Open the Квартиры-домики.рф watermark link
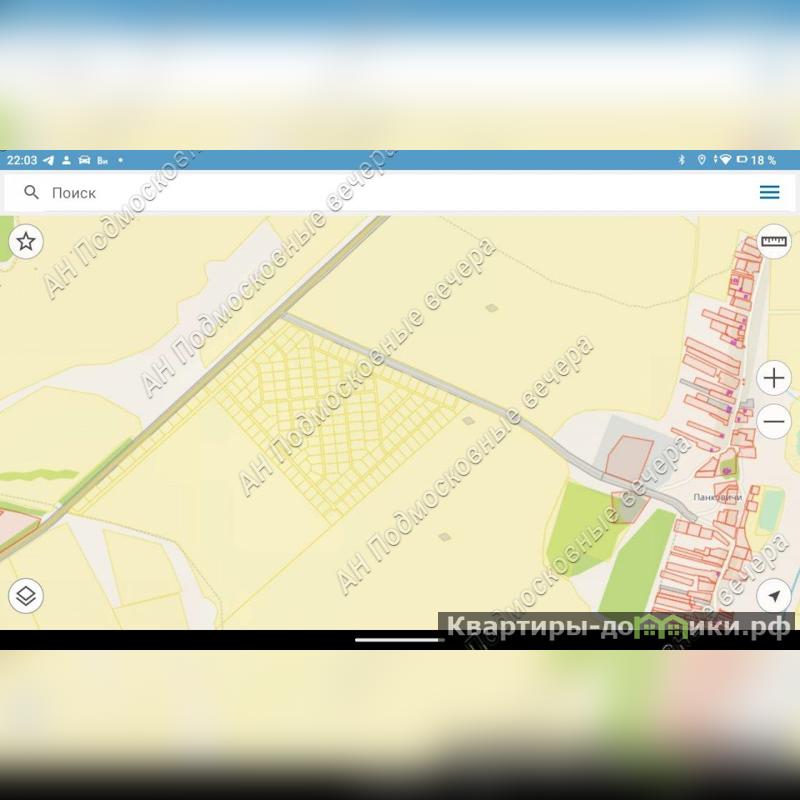800x800 pixels. [618, 627]
